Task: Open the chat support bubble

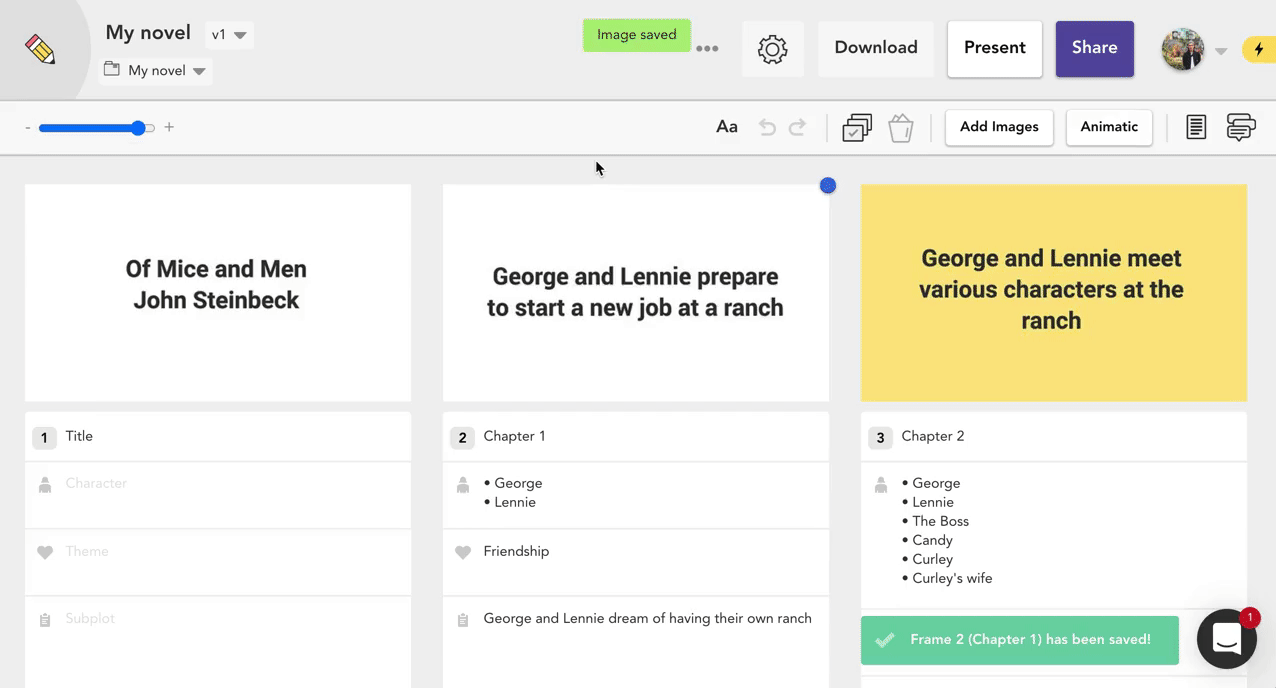Action: pos(1227,638)
